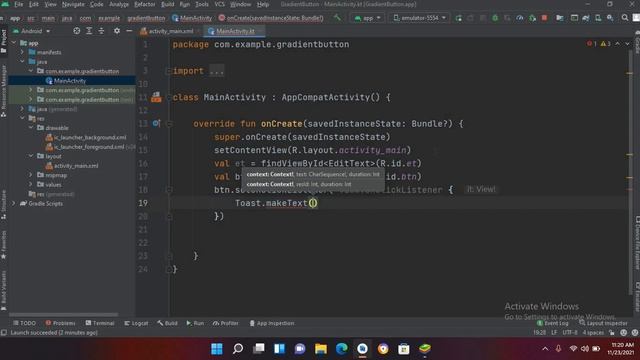Viewport: 640px width, 360px height.
Task: Open the Profiler tool window
Action: click(226, 323)
